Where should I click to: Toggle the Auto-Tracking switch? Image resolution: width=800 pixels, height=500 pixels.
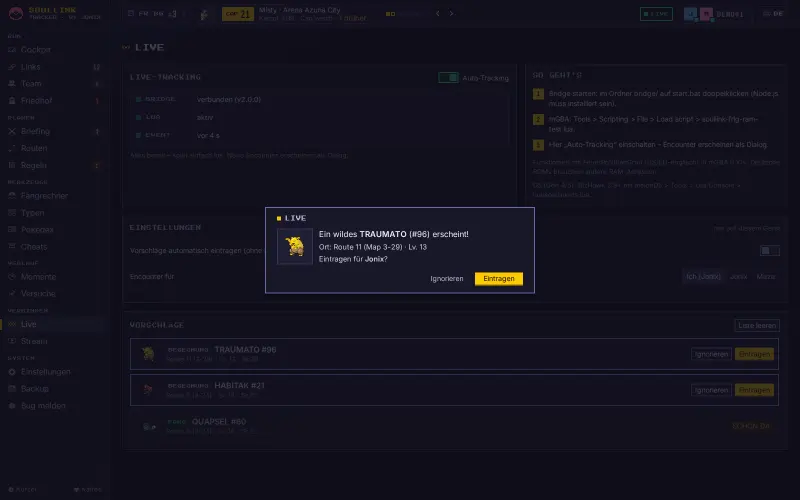(448, 78)
